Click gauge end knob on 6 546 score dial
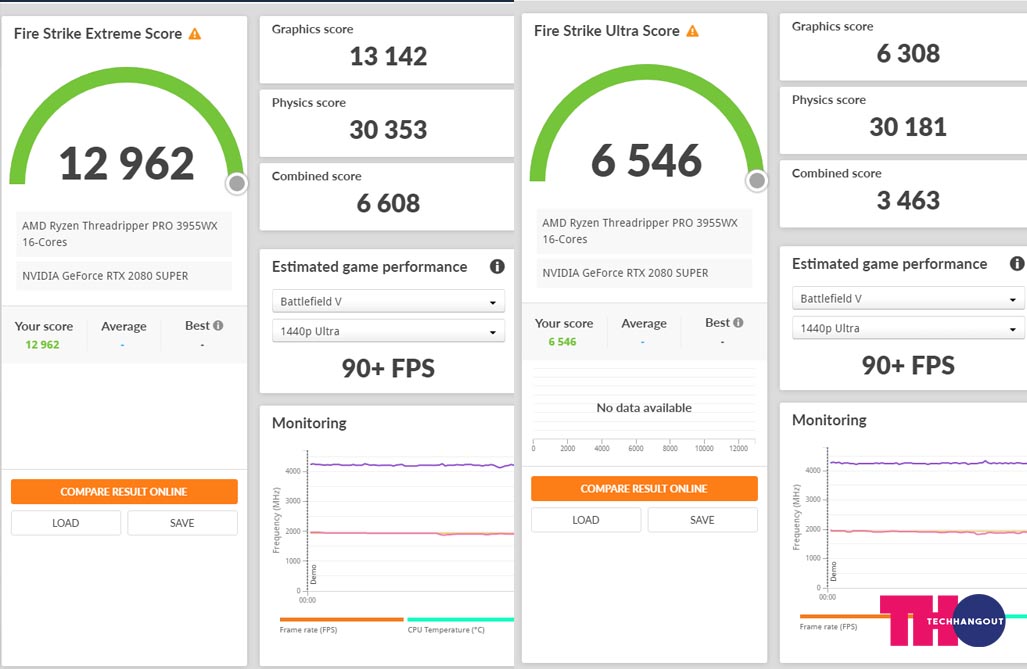This screenshot has height=669, width=1027. click(756, 180)
